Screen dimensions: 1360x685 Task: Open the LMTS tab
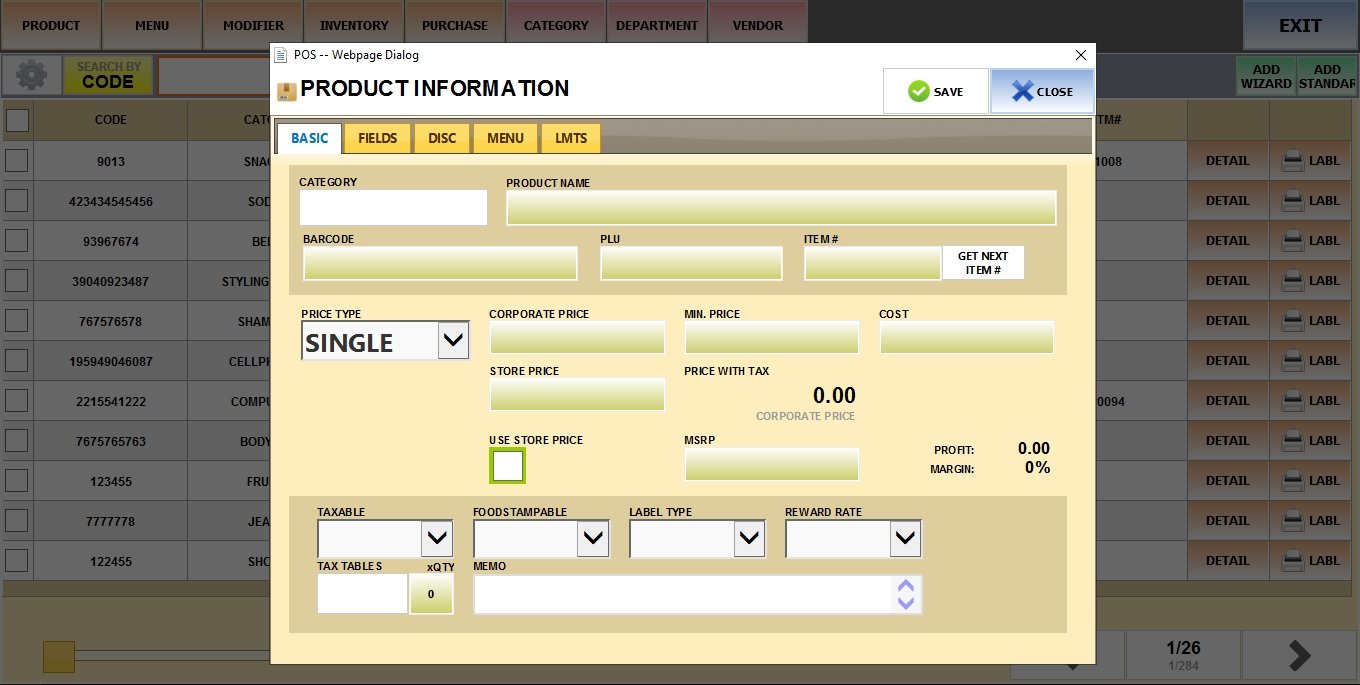coord(571,138)
